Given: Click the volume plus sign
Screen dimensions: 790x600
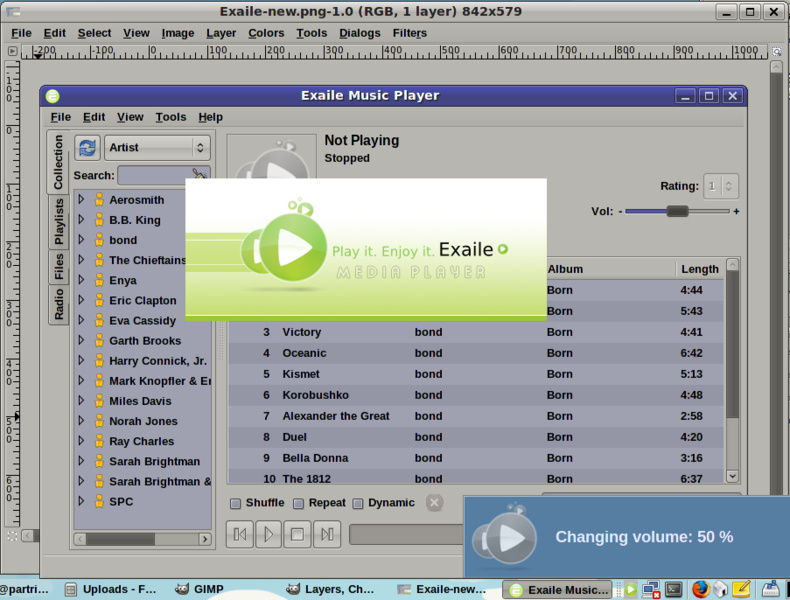Looking at the screenshot, I should click(x=736, y=212).
